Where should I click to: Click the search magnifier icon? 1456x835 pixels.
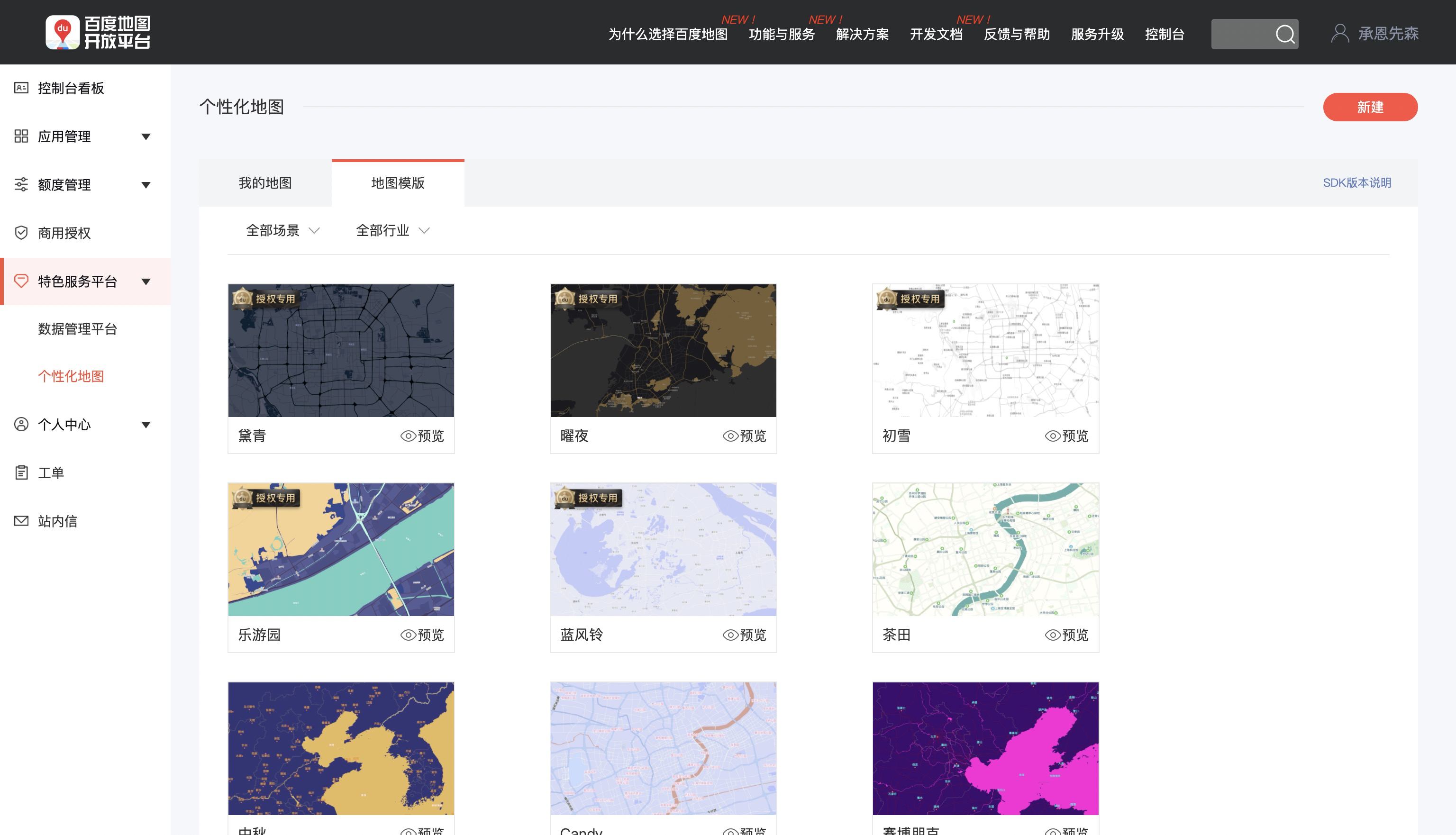(x=1284, y=34)
